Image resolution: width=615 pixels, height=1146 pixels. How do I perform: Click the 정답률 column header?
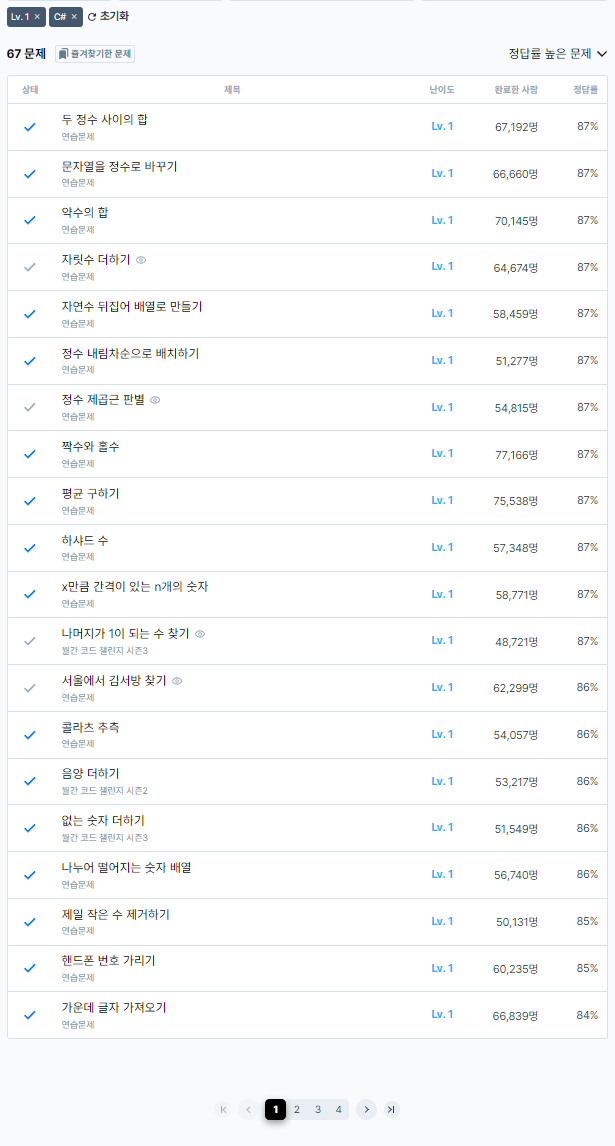586,90
